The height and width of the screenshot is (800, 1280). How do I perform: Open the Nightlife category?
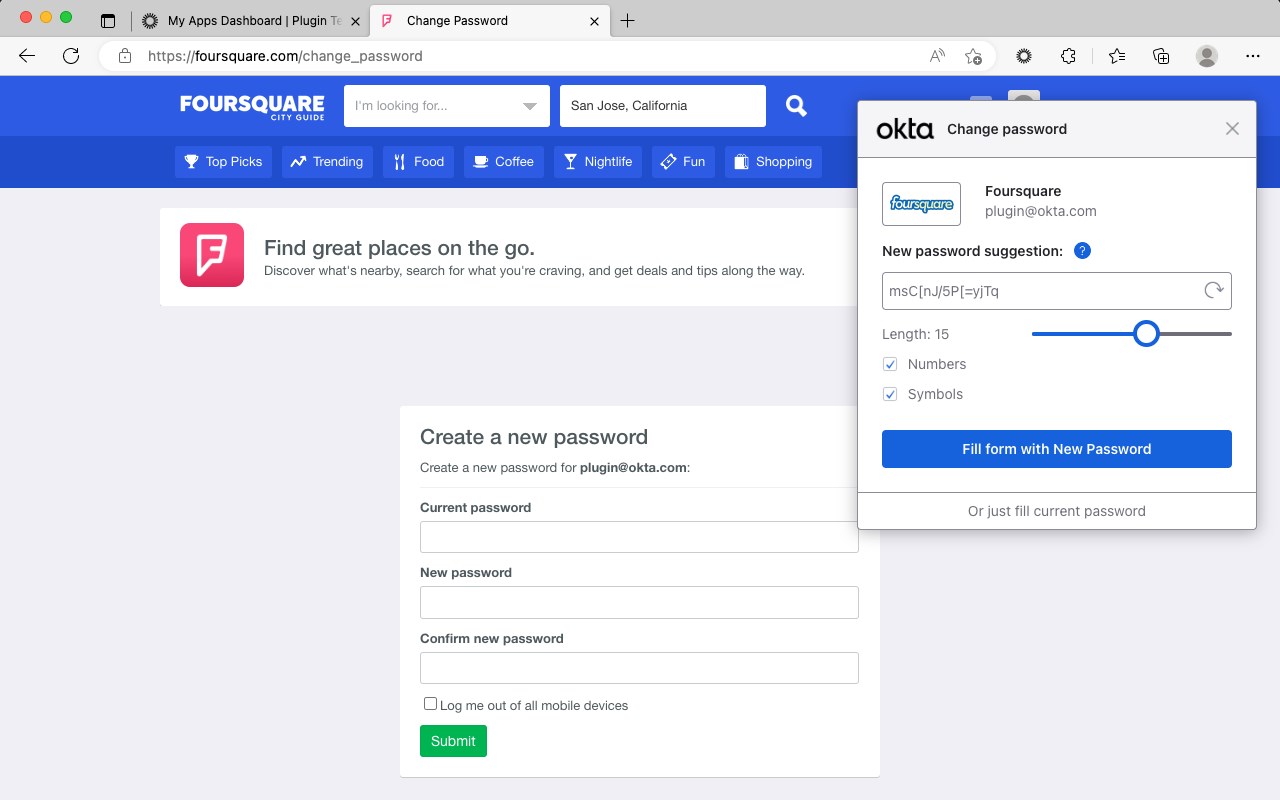pos(598,162)
